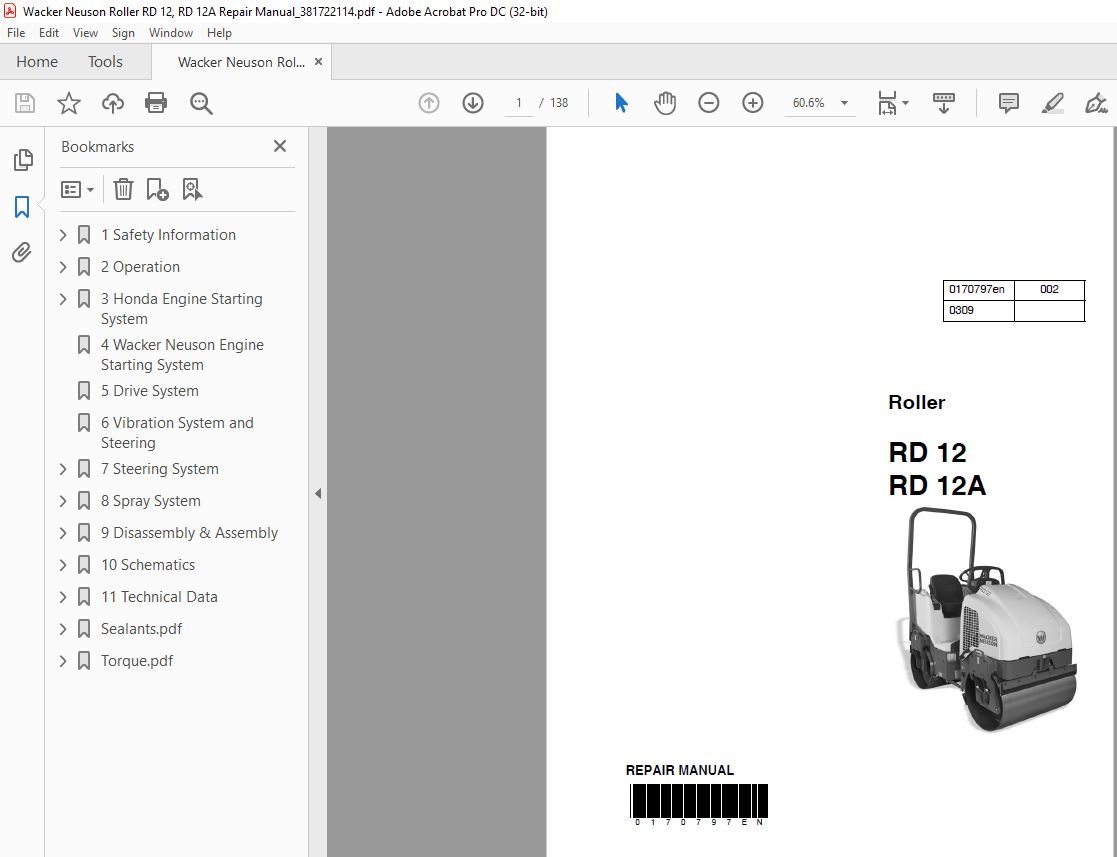Image resolution: width=1117 pixels, height=857 pixels.
Task: Jump to 6 Vibration System and Steering
Action: tap(177, 433)
